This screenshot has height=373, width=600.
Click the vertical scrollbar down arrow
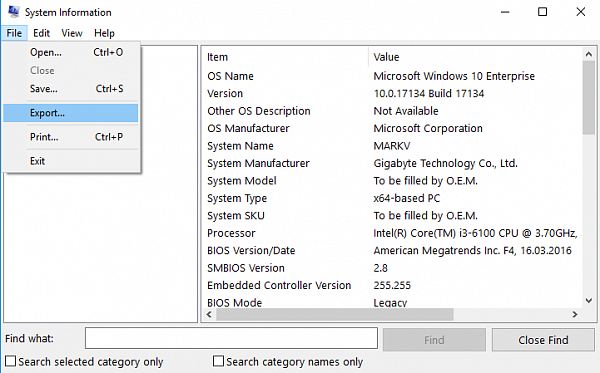(x=589, y=301)
